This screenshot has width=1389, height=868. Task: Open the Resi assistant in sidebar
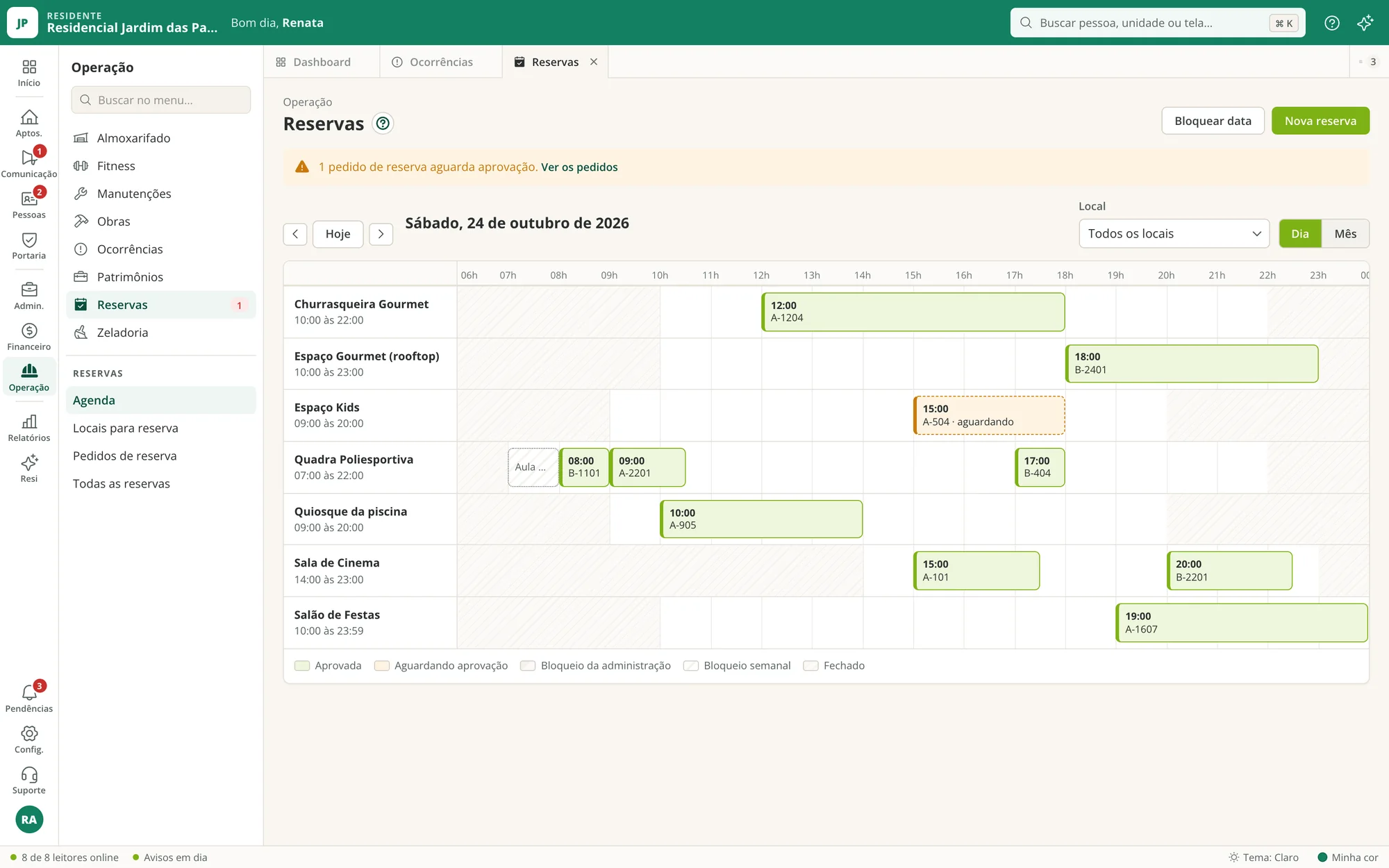(x=29, y=469)
